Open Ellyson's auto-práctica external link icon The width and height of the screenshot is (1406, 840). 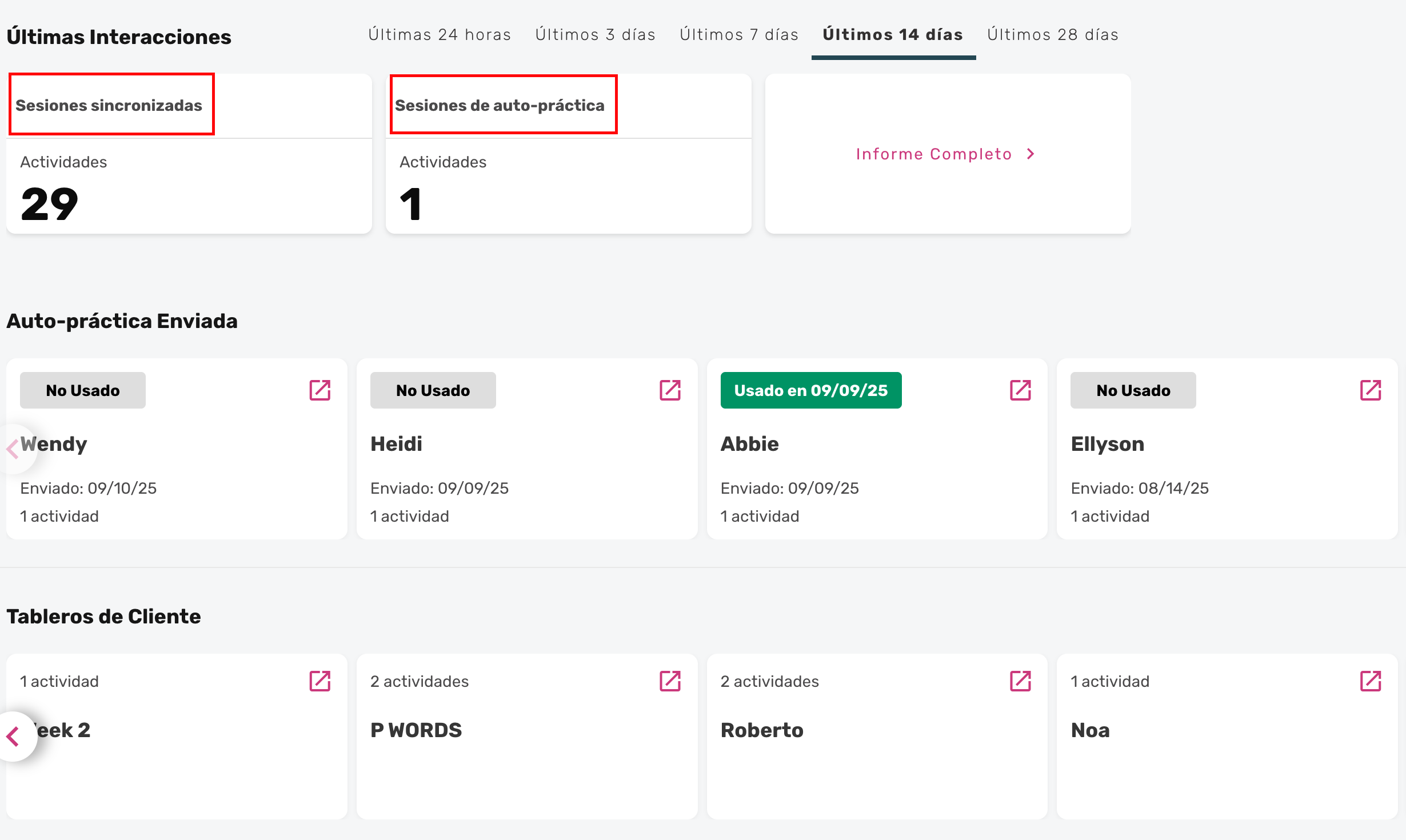(x=1371, y=390)
